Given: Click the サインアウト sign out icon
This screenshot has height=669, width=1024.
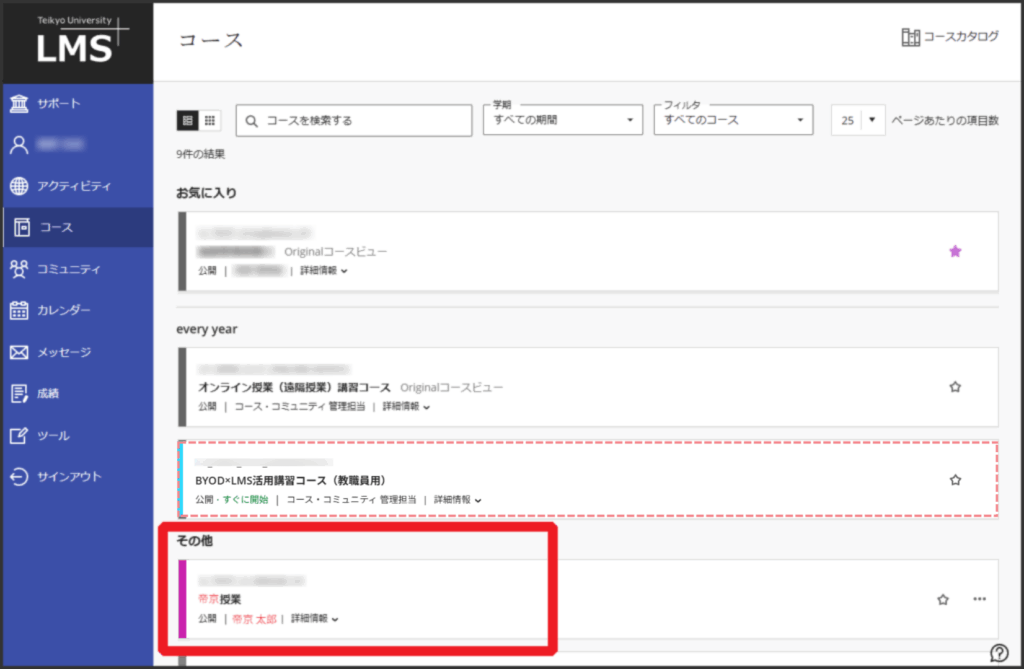Looking at the screenshot, I should pos(19,477).
